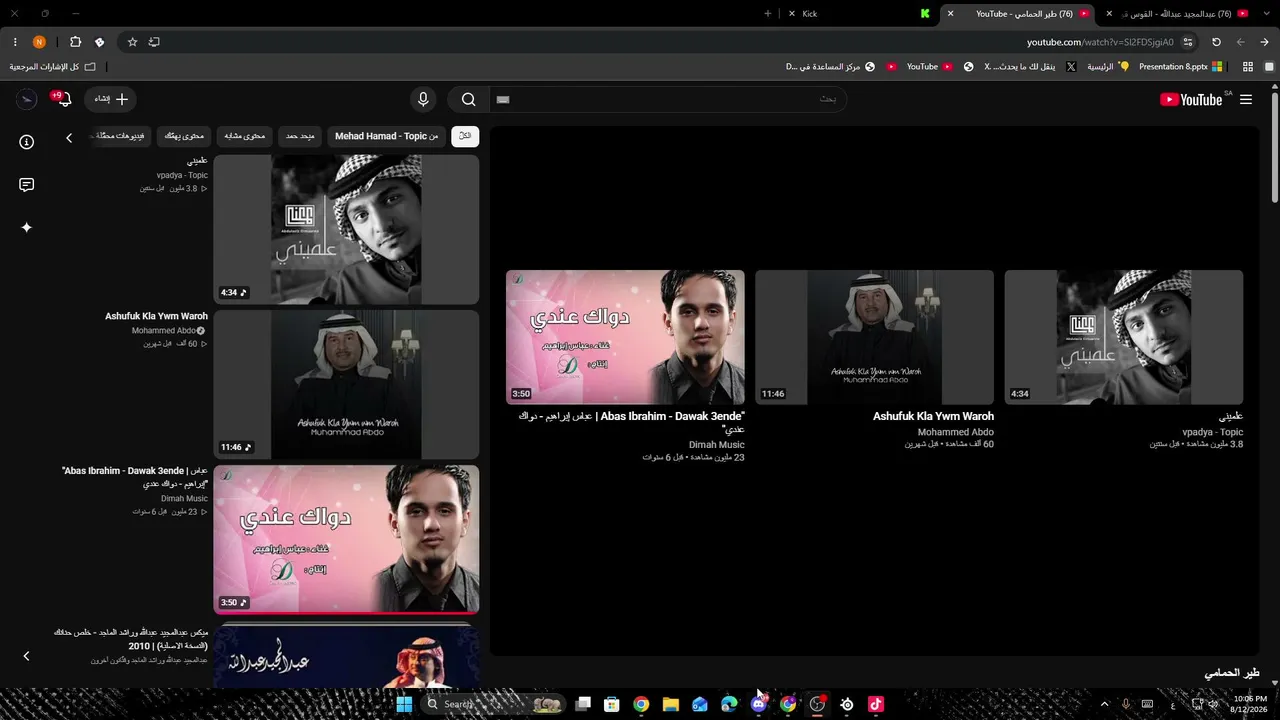Open the YouTube bookmark in bookmarks bar
This screenshot has height=720, width=1280.
(x=929, y=67)
